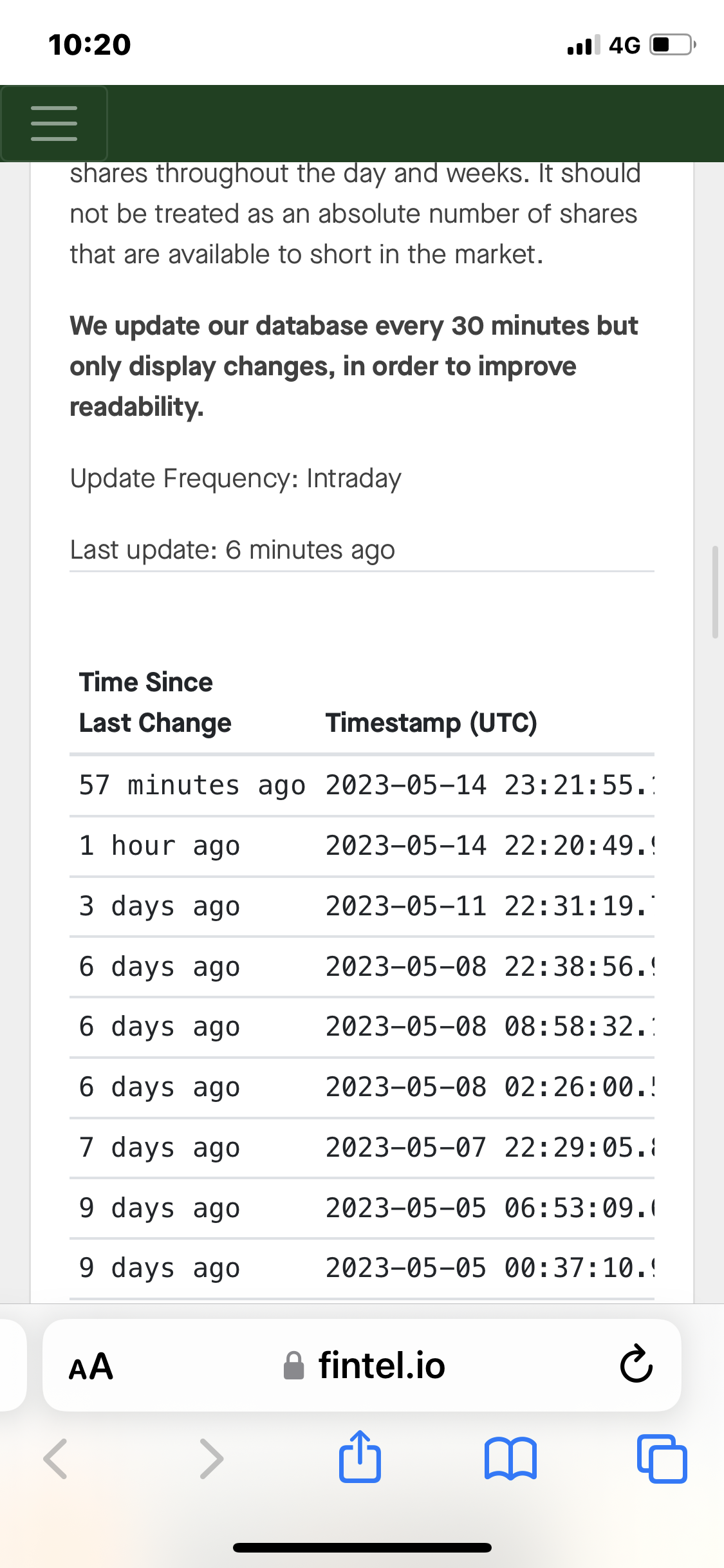Select the 1 hour ago row
This screenshot has width=724, height=1568.
pos(160,846)
